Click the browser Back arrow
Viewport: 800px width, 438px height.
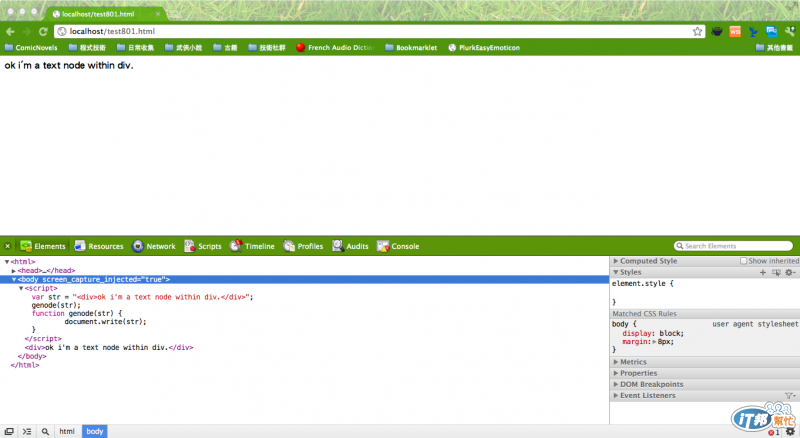(x=10, y=32)
